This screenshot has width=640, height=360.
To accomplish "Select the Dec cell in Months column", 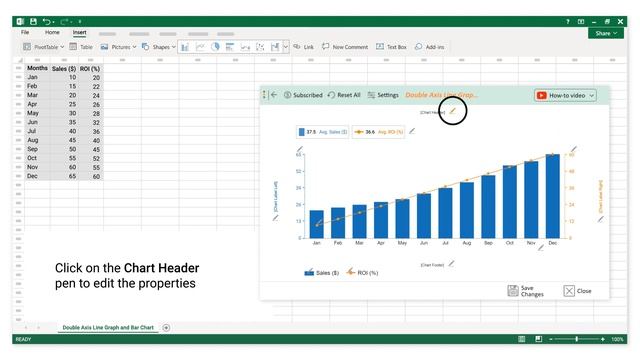I will click(37, 176).
